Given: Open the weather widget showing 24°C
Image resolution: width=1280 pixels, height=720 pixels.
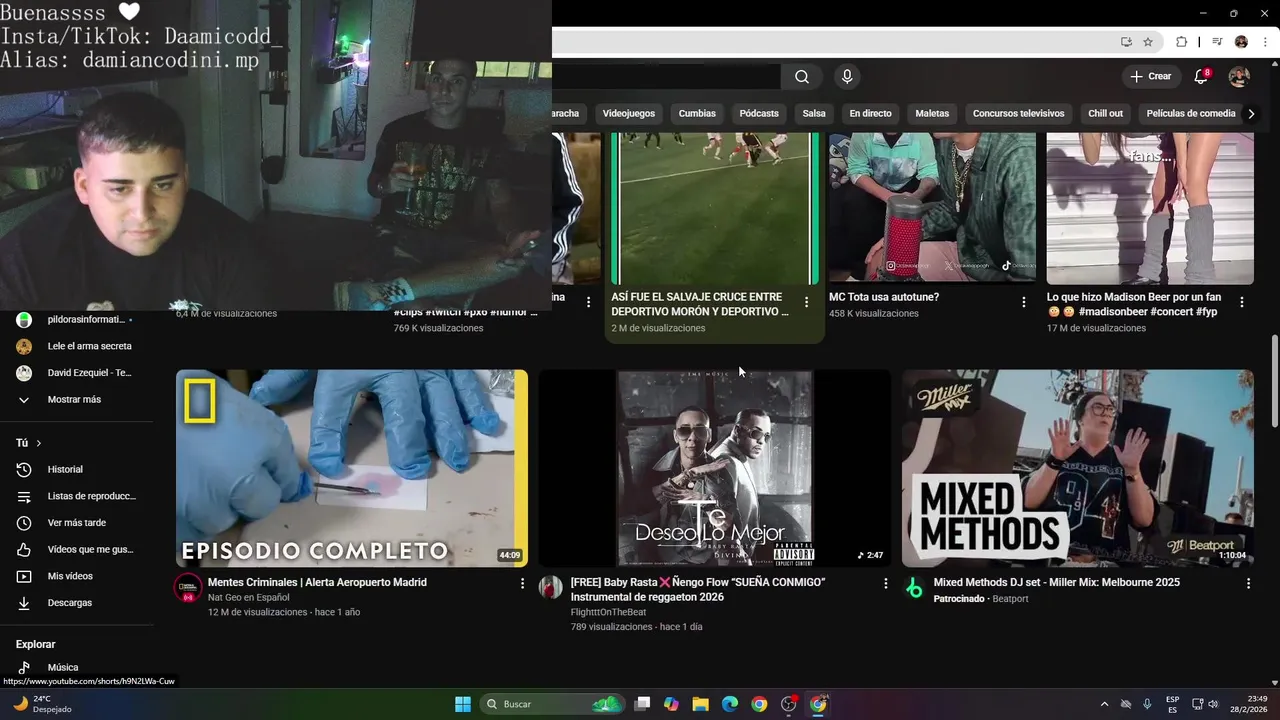Looking at the screenshot, I should point(42,704).
